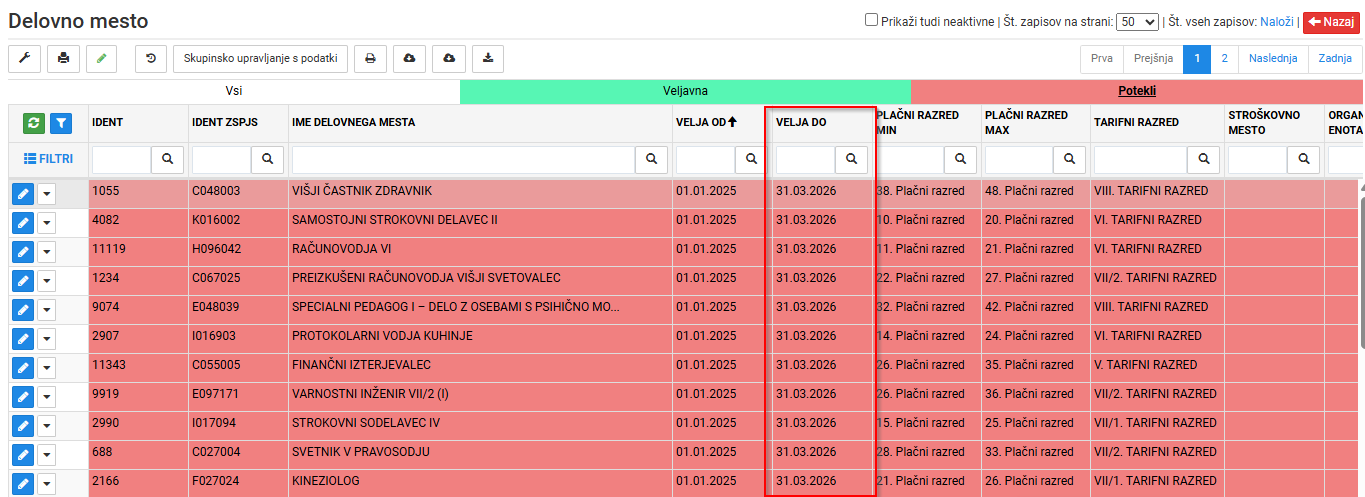Sort by the TARIFNI RAZRED column header
Screen dimensions: 1365x497
[1136, 122]
